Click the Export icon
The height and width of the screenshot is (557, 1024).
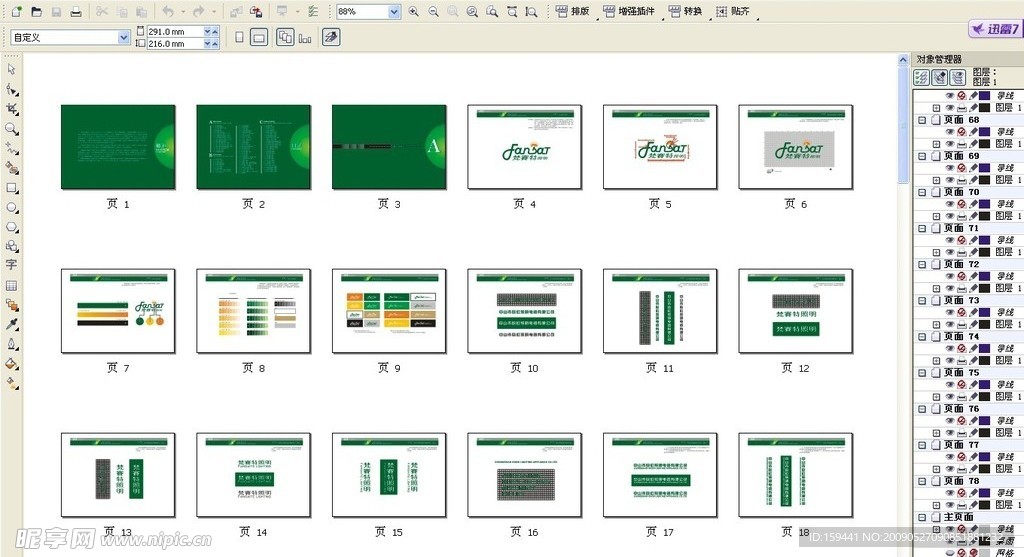pos(256,12)
